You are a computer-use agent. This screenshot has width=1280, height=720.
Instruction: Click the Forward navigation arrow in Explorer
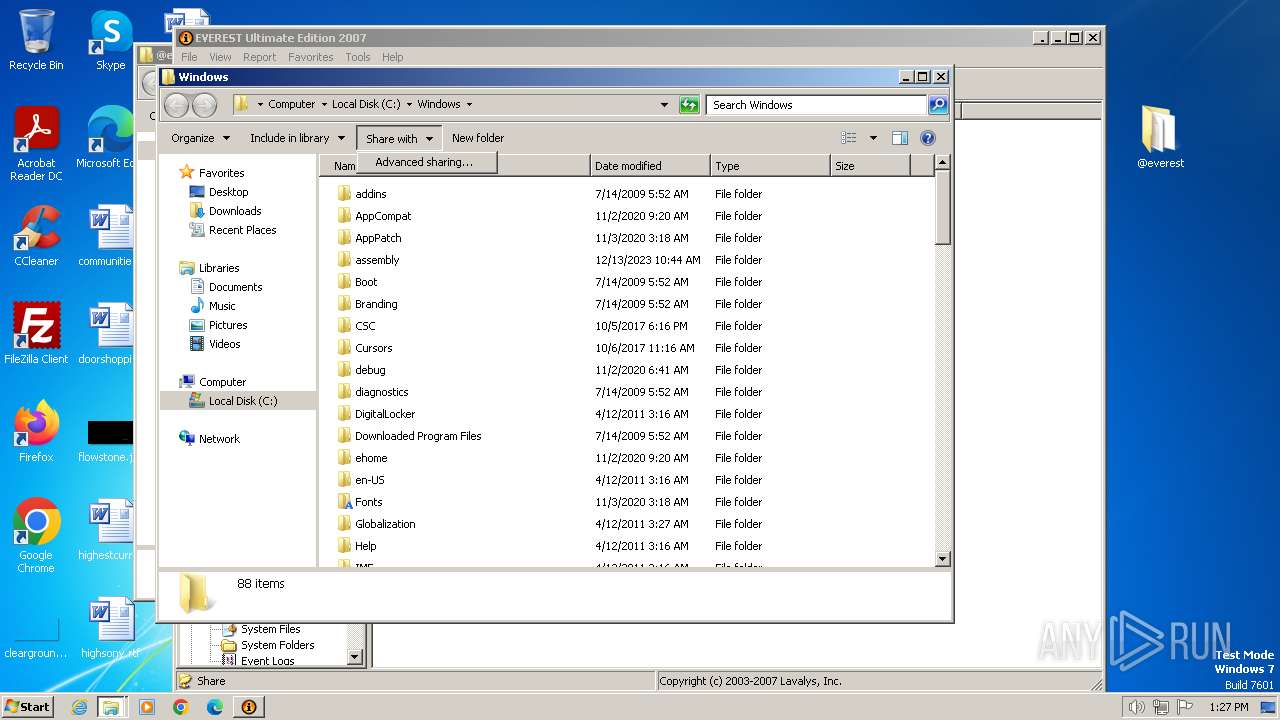(204, 104)
